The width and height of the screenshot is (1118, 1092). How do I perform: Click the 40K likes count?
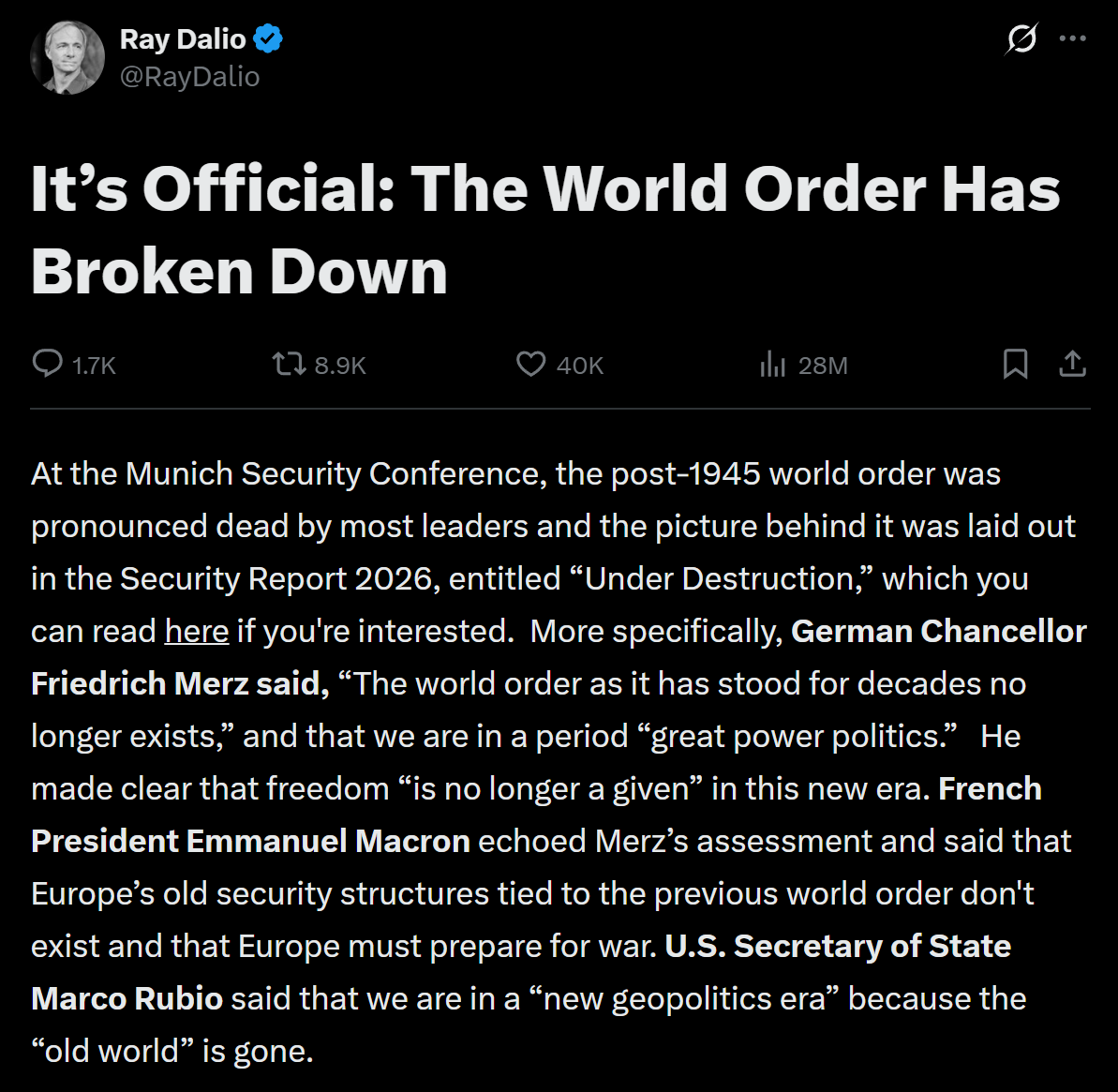coord(580,366)
